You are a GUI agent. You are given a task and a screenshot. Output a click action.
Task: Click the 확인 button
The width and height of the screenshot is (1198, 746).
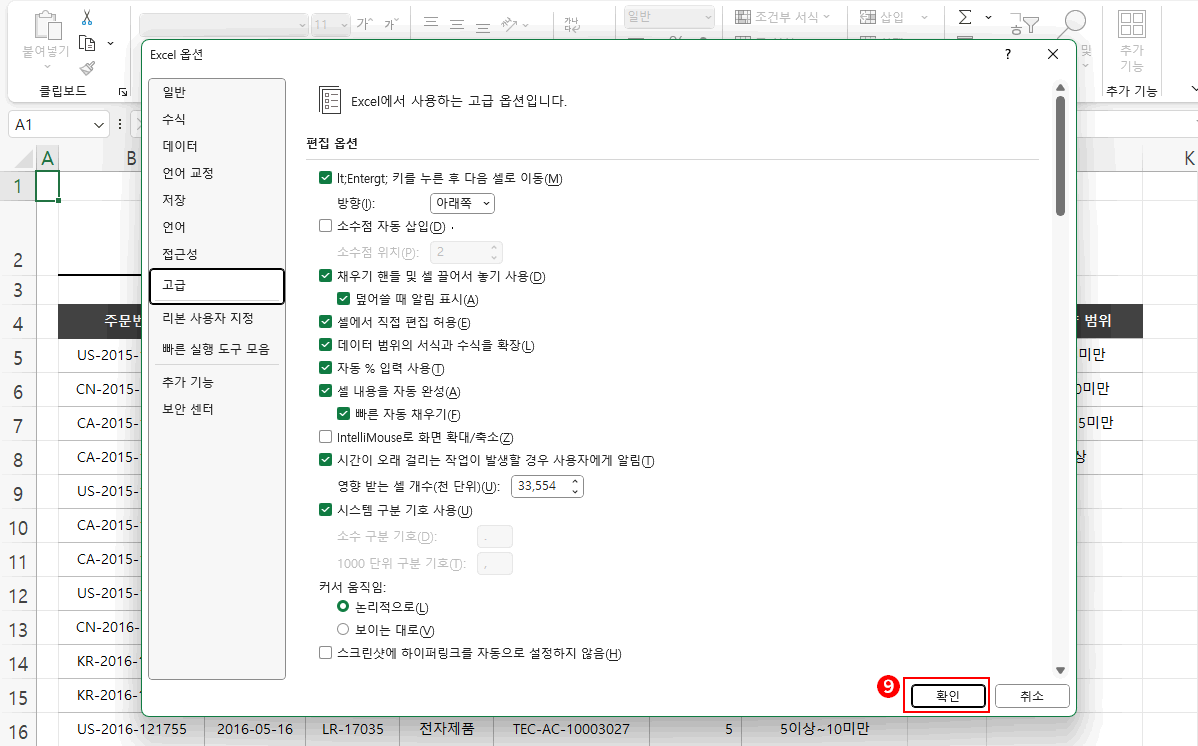click(x=947, y=696)
